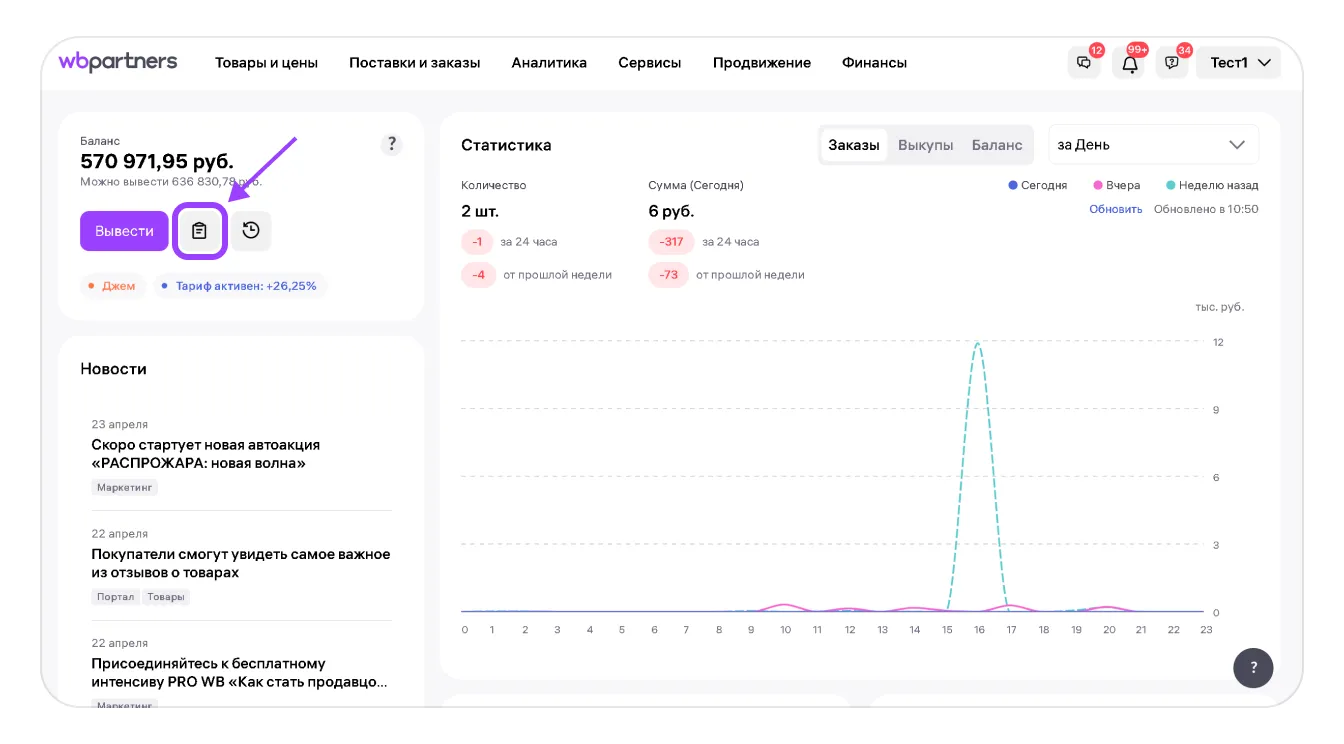Open the Аналитика menu
This screenshot has width=1344, height=744.
click(549, 62)
